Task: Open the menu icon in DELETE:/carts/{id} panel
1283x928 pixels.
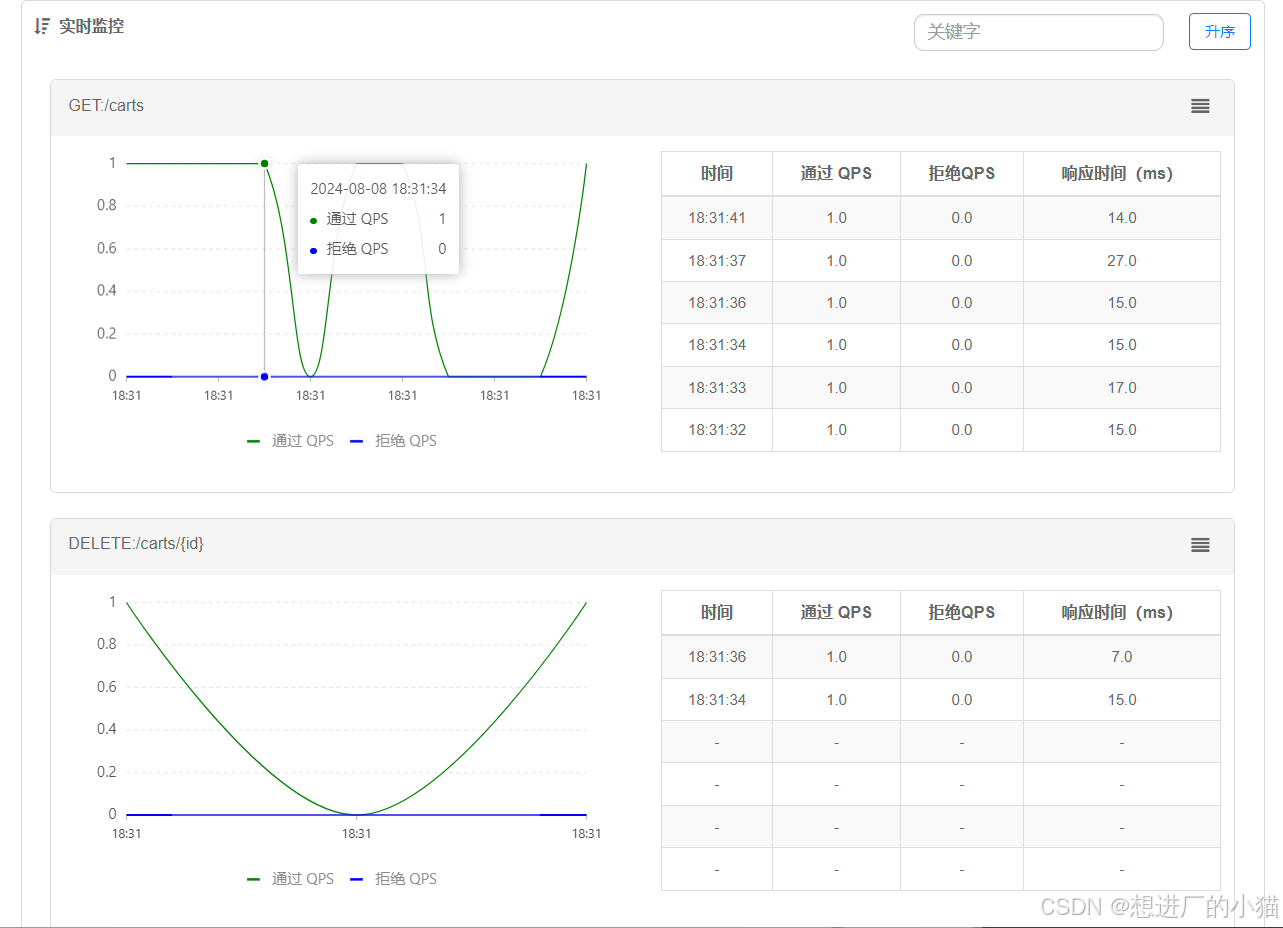Action: [1200, 545]
